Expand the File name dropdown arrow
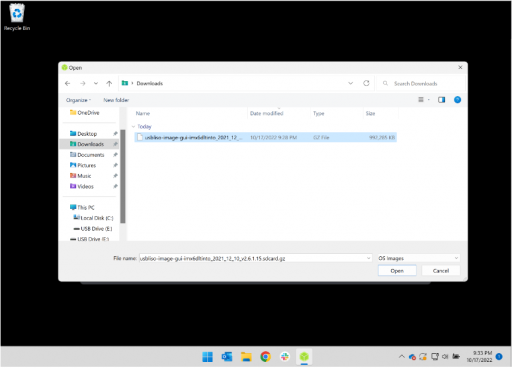The height and width of the screenshot is (368, 512). [x=369, y=258]
